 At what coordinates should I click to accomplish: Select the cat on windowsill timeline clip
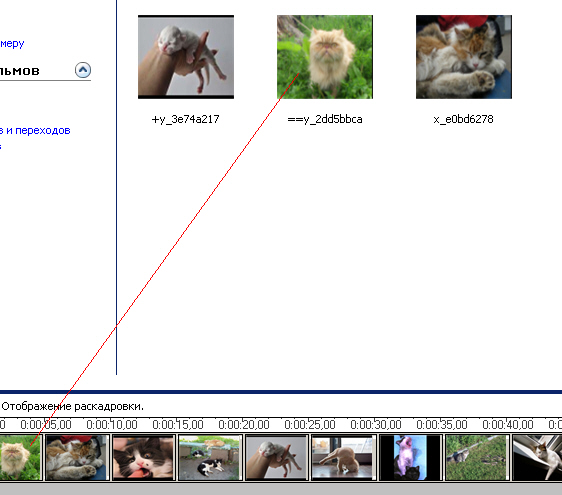pos(537,457)
